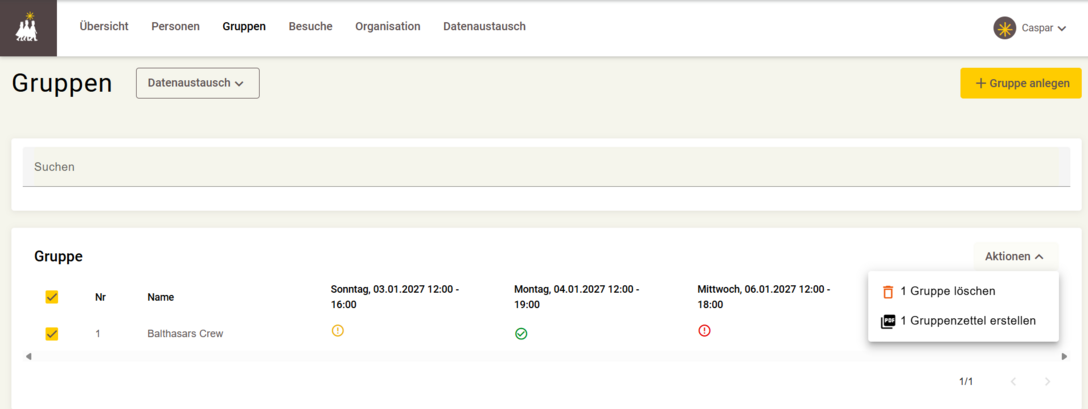This screenshot has height=409, width=1088.
Task: Click the Mittwoch, 06.01.2027 column header
Action: coord(764,297)
